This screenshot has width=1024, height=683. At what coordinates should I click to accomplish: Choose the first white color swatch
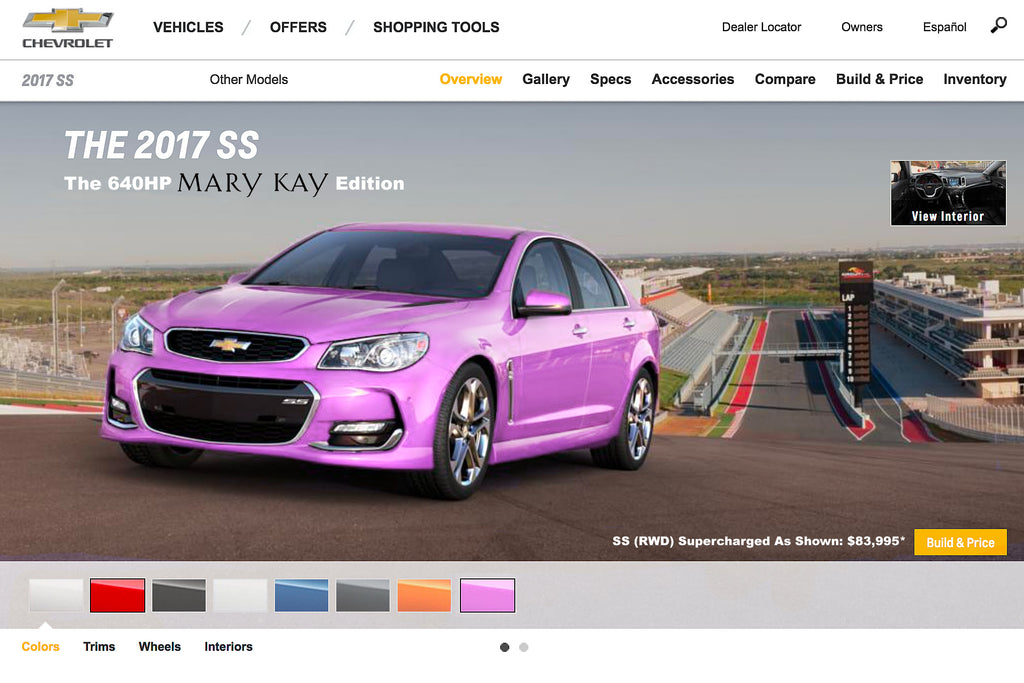click(x=56, y=595)
